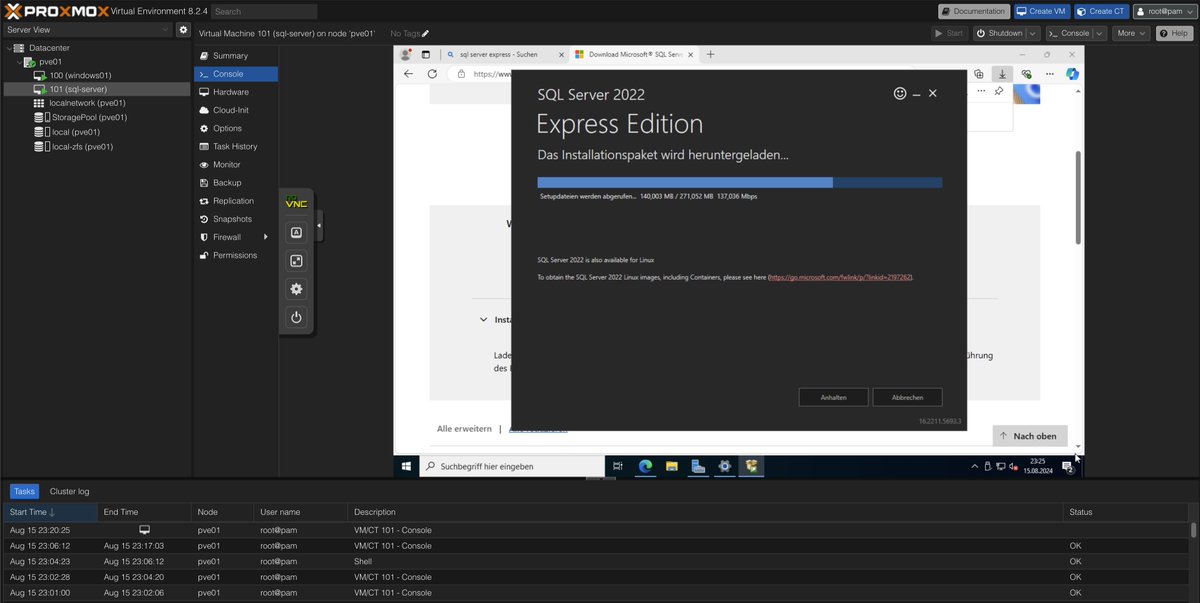Collapse the pve01 node arrow

click(18, 62)
